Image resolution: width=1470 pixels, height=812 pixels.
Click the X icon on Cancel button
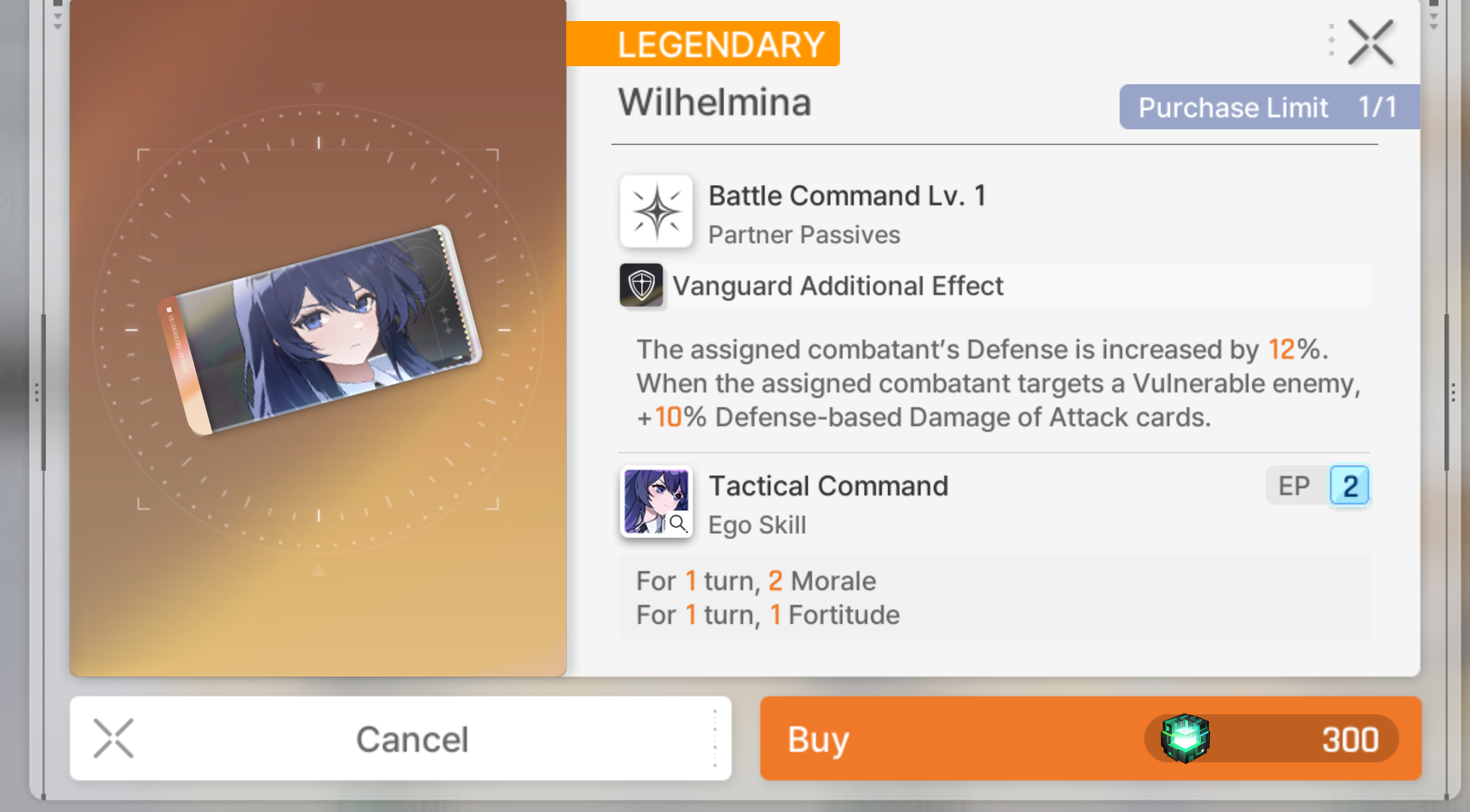point(114,738)
